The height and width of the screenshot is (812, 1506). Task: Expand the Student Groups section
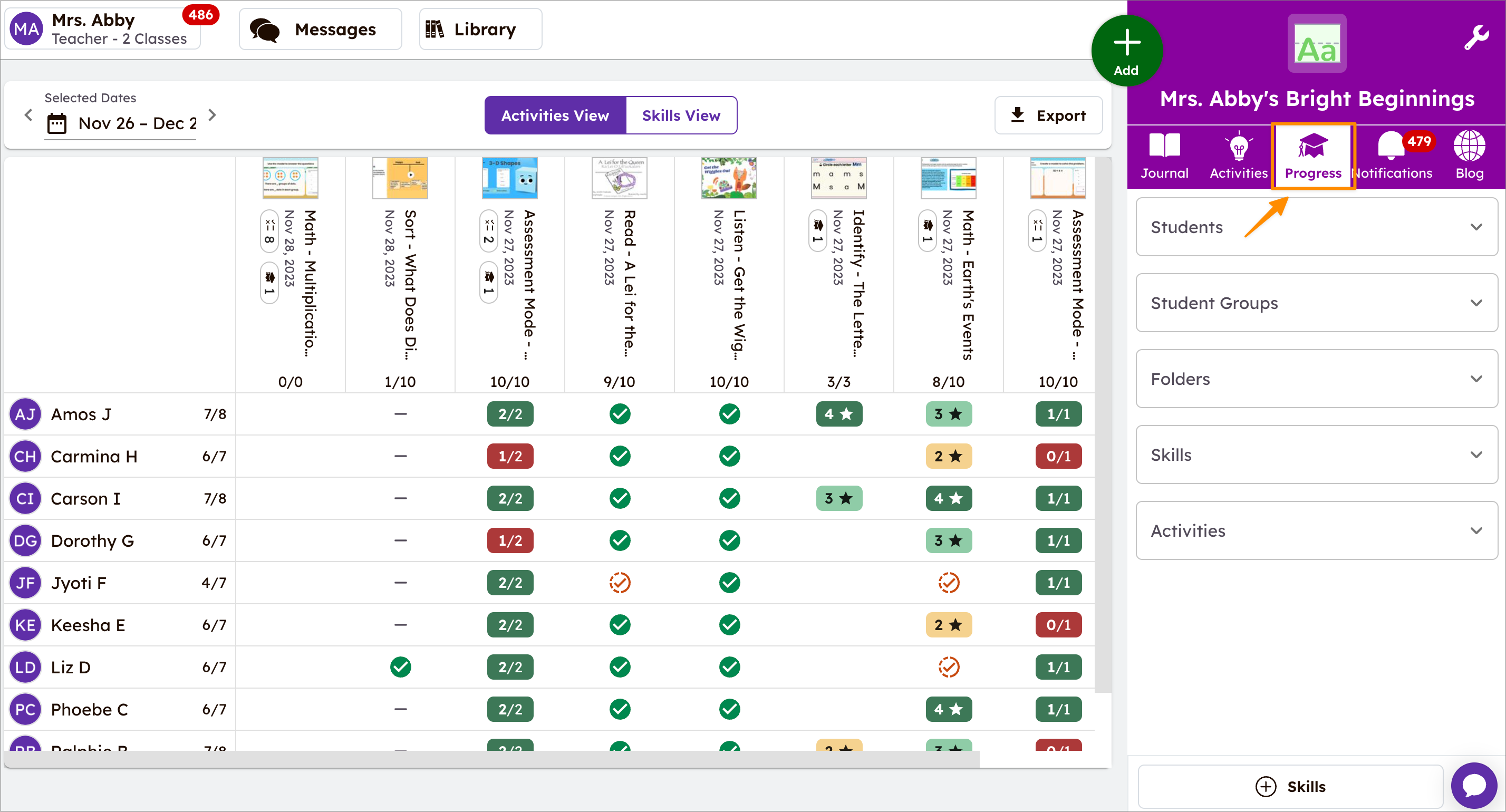pyautogui.click(x=1315, y=303)
